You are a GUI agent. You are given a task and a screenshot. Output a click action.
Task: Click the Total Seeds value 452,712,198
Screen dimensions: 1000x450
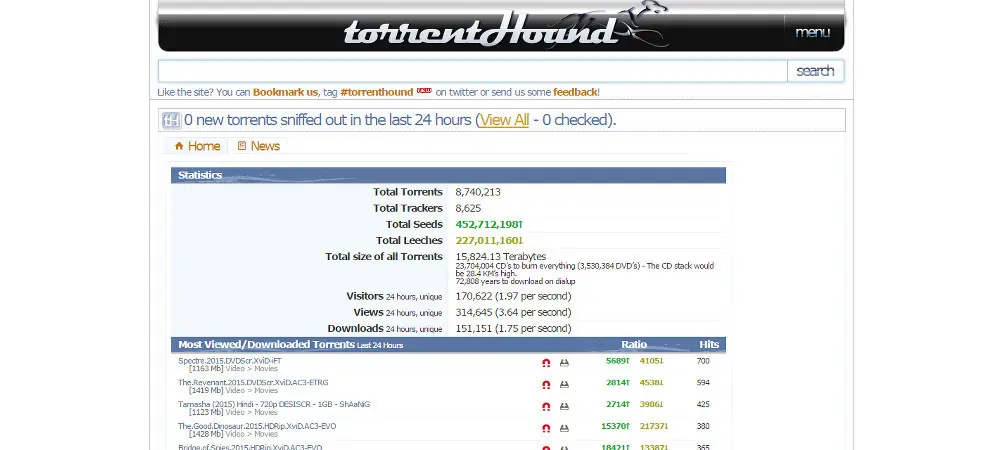tap(489, 224)
